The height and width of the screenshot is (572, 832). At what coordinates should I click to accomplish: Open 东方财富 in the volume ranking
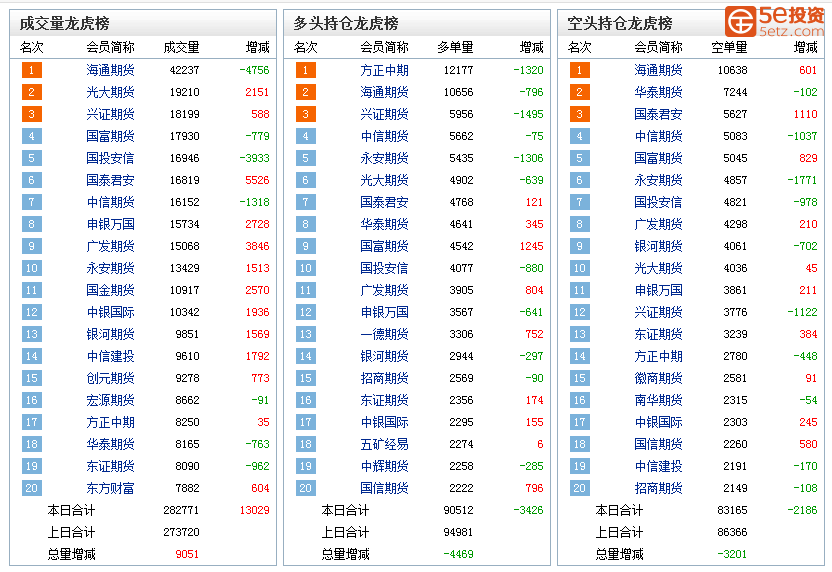tap(110, 488)
